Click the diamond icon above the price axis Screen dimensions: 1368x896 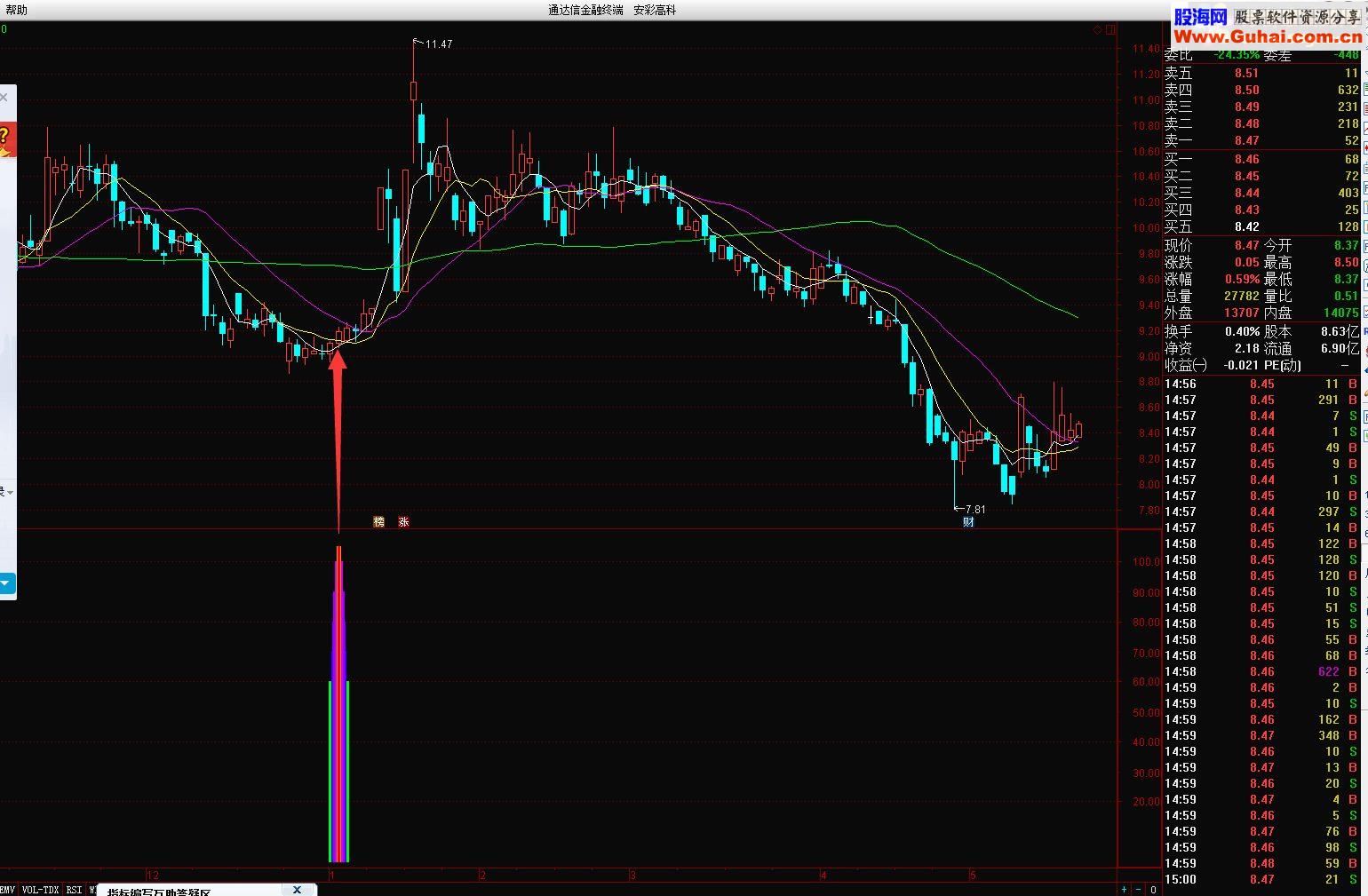point(1098,29)
